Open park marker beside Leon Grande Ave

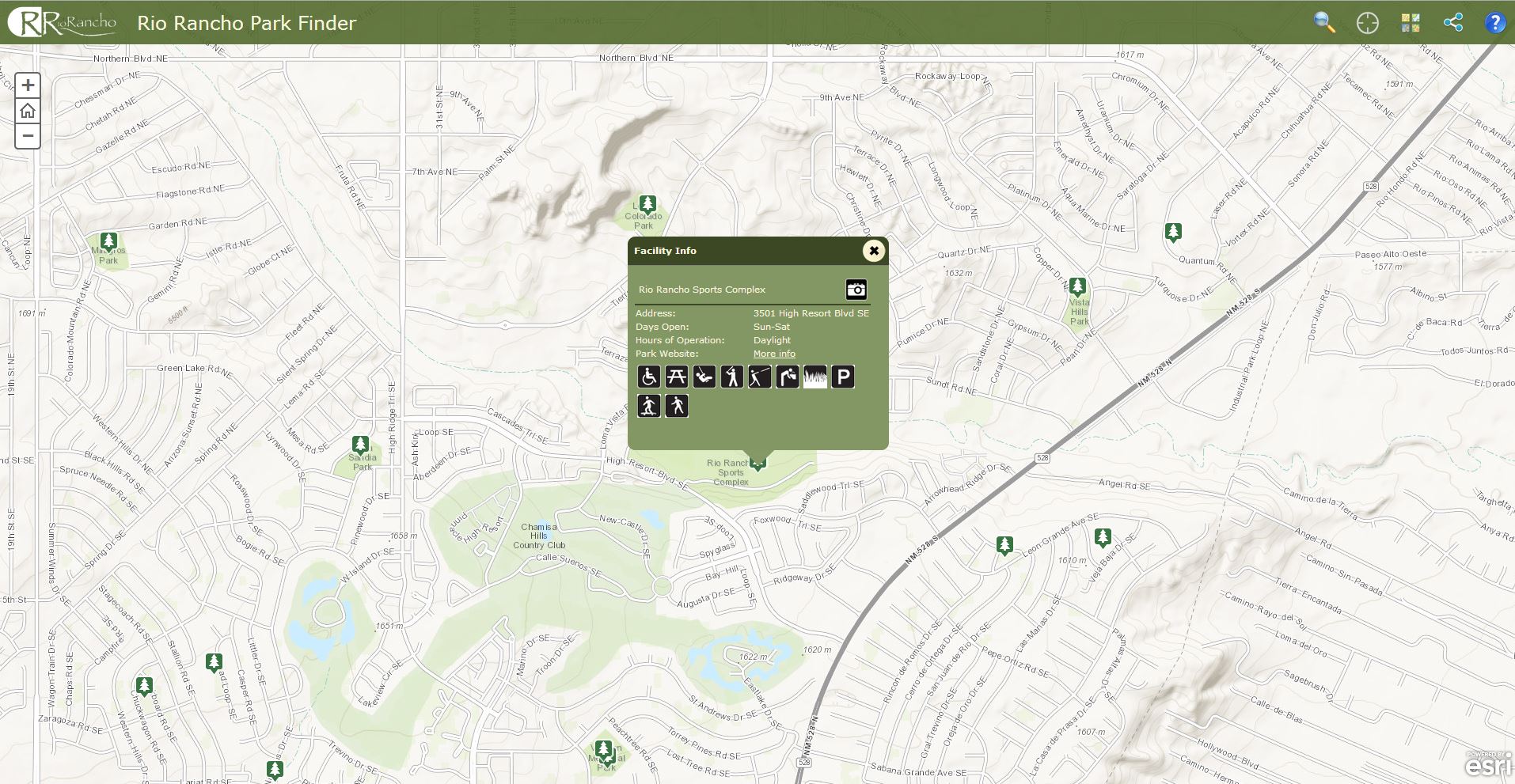click(1004, 545)
